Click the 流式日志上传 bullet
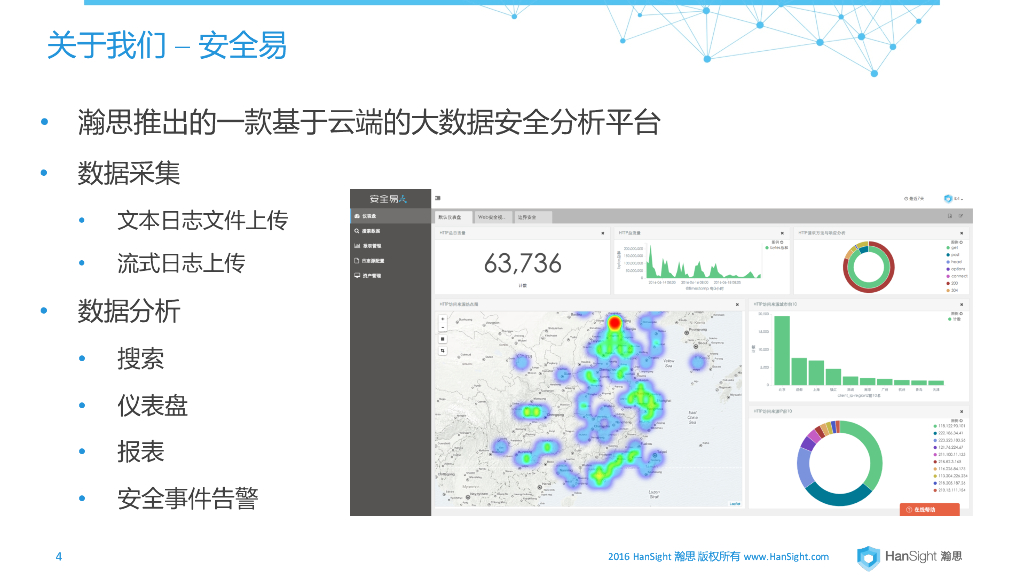This screenshot has width=1024, height=577. pos(181,264)
